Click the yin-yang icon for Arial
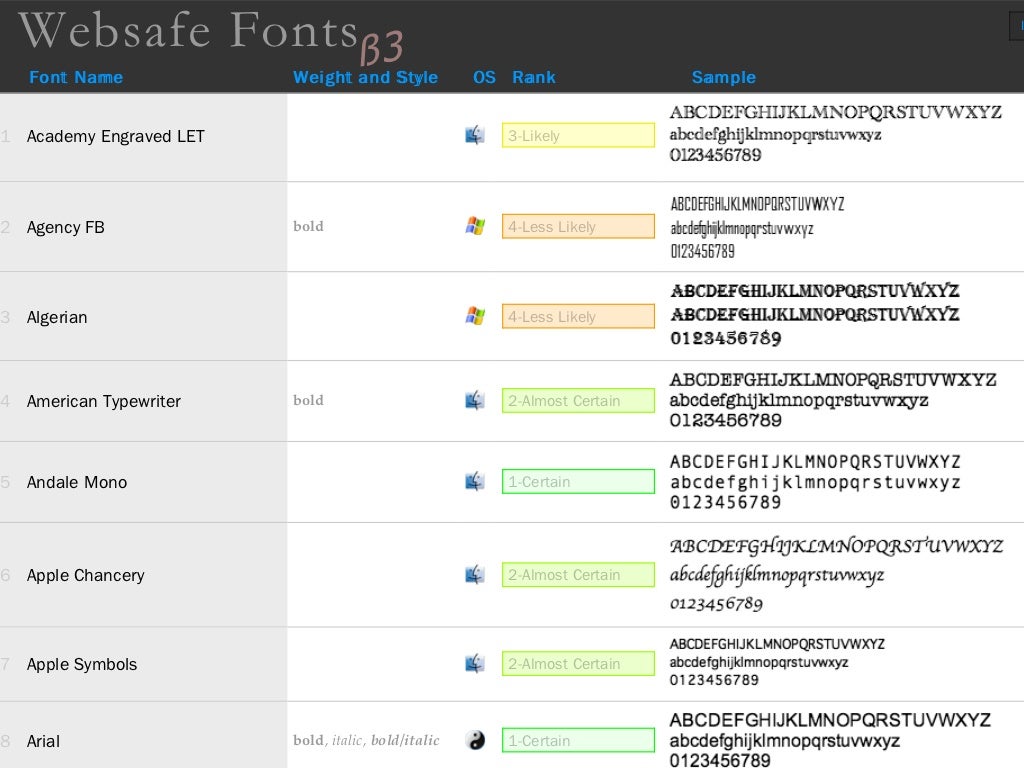This screenshot has height=768, width=1024. click(475, 740)
